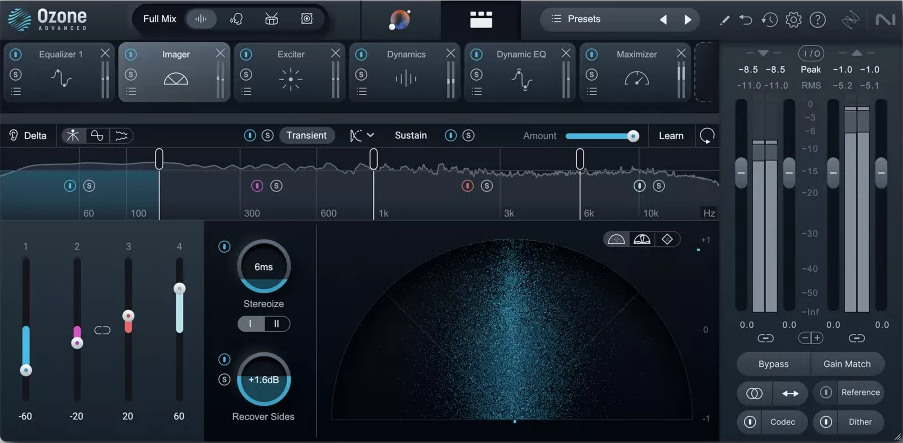Open the undo history clock icon

pos(769,19)
